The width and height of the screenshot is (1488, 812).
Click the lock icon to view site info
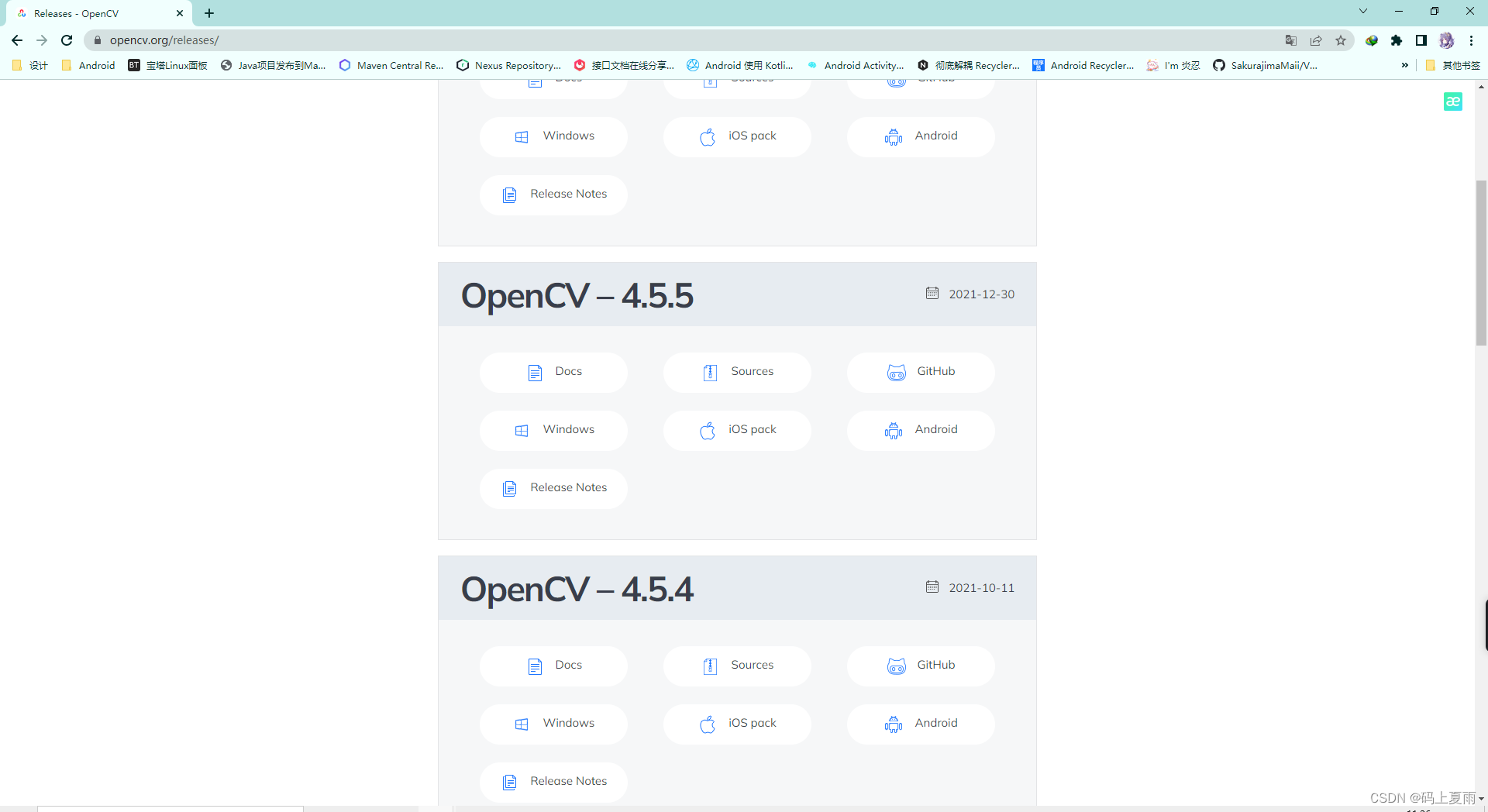[x=98, y=40]
